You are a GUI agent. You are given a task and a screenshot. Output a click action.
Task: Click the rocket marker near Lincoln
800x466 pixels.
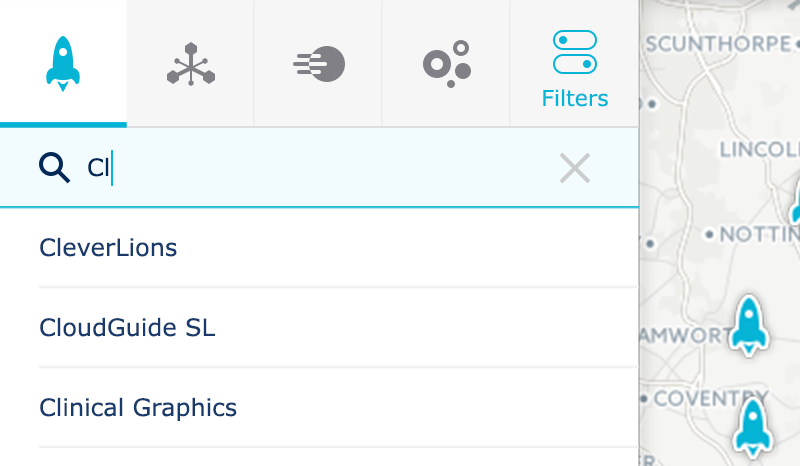click(x=796, y=200)
